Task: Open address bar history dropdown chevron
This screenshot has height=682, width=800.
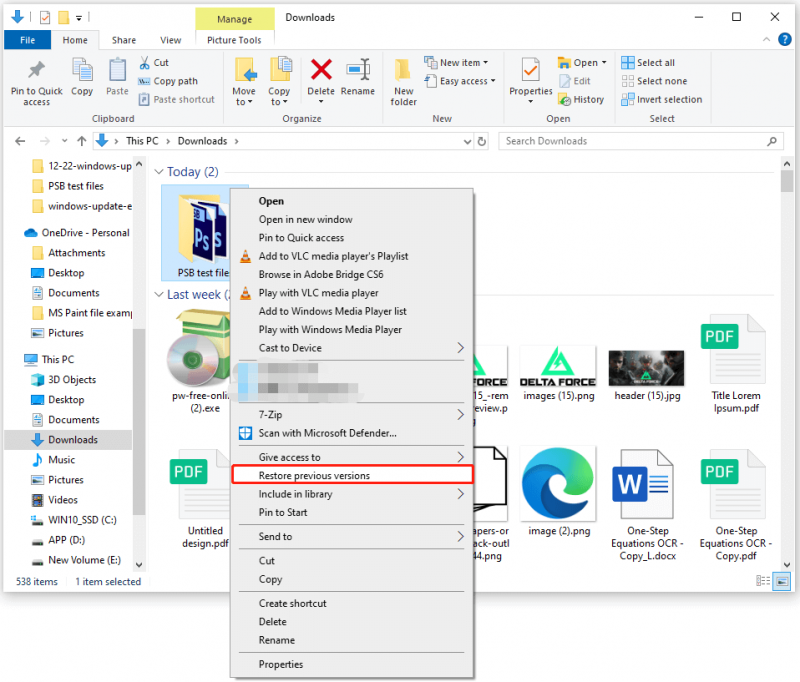Action: (467, 142)
